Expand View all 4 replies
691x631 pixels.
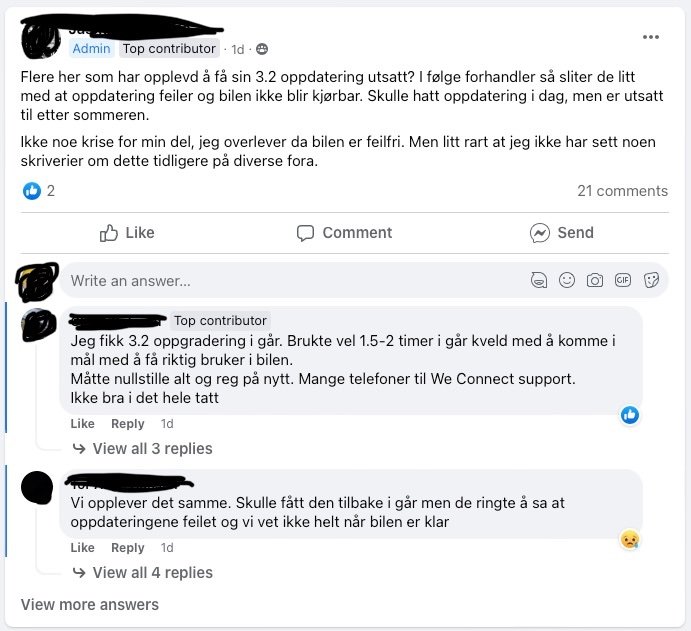(143, 573)
